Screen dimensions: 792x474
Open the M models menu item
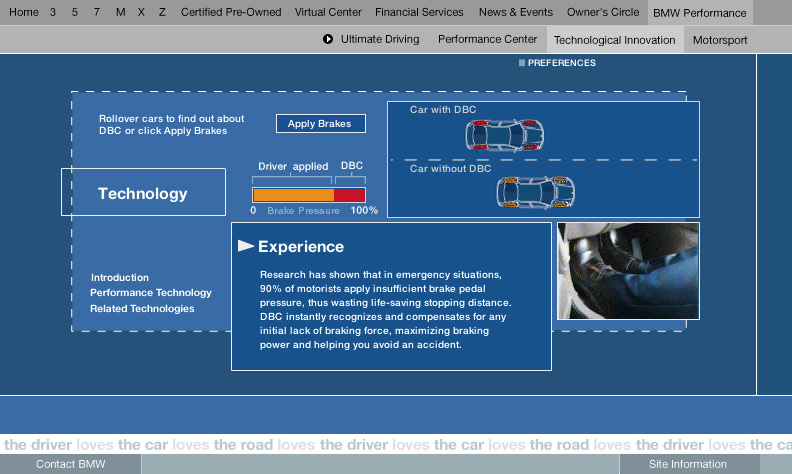click(x=120, y=12)
